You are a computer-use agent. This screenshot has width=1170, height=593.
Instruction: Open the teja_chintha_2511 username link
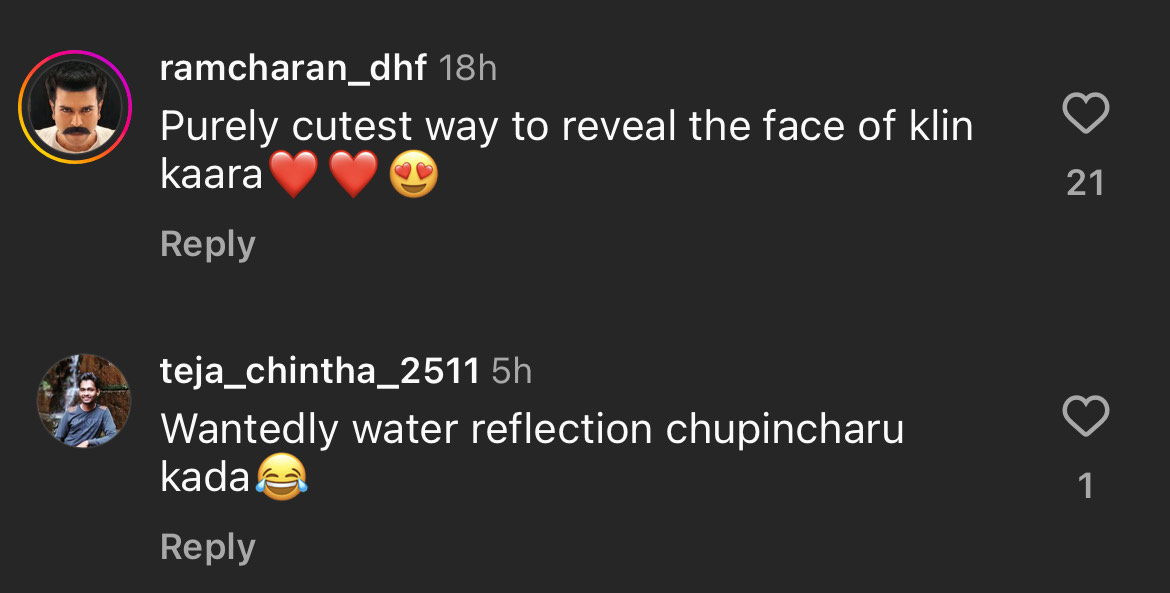319,372
